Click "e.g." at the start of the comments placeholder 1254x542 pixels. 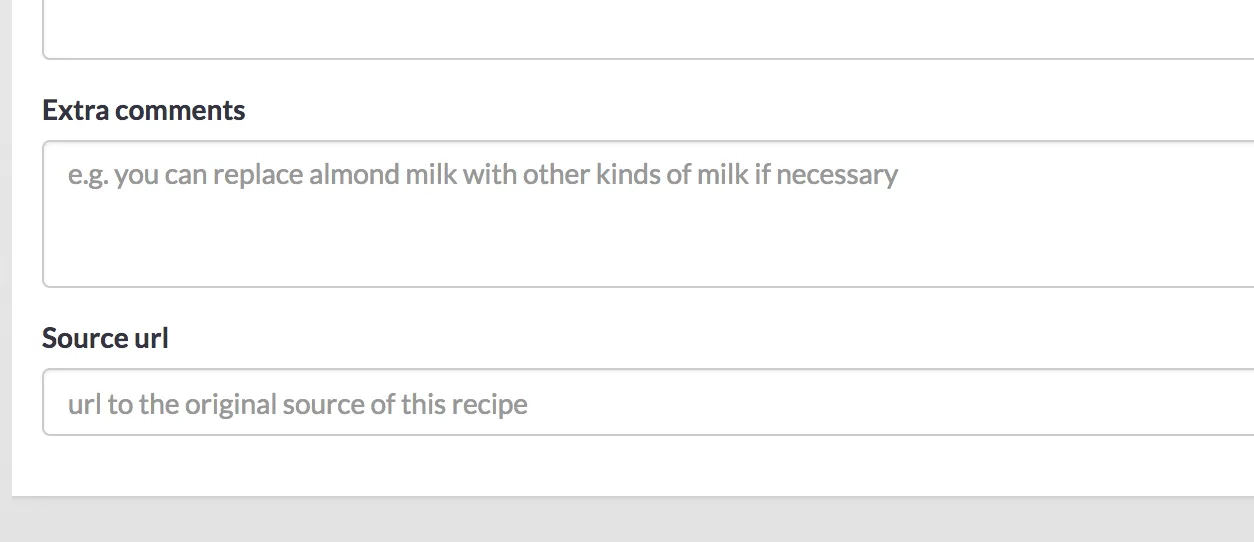click(88, 176)
